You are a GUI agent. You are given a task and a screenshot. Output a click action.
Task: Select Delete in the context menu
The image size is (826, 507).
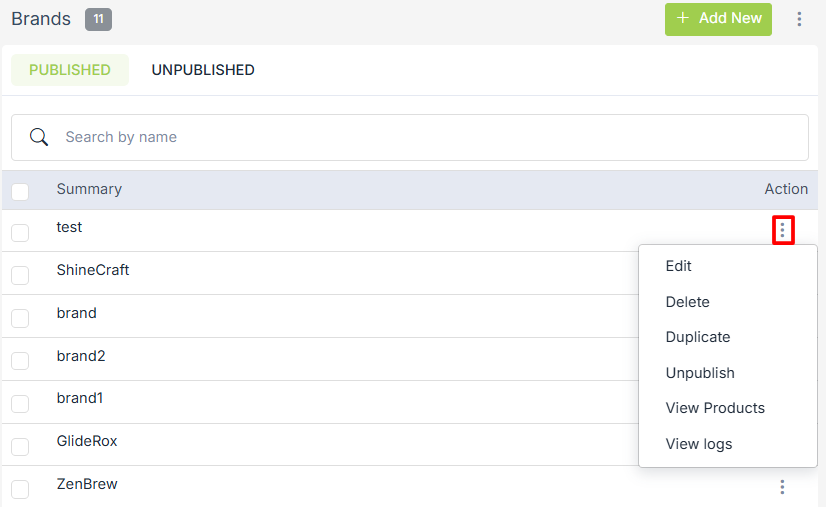[687, 302]
